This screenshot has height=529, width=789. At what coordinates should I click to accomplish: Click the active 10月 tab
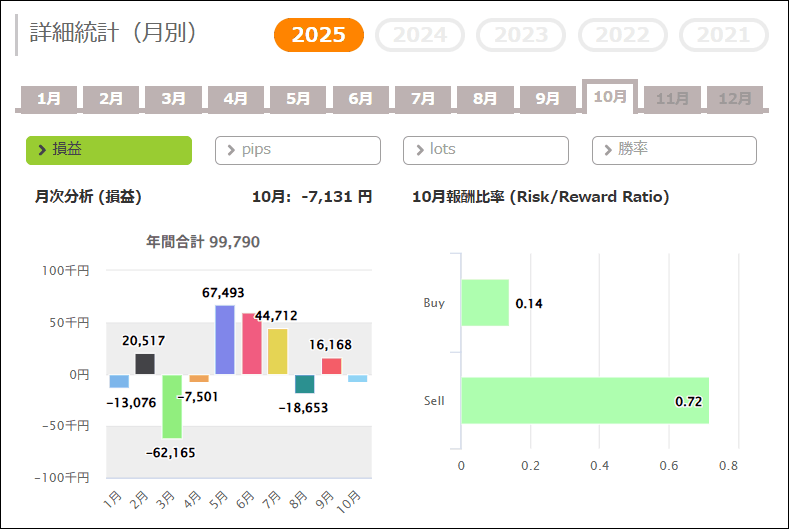[610, 97]
